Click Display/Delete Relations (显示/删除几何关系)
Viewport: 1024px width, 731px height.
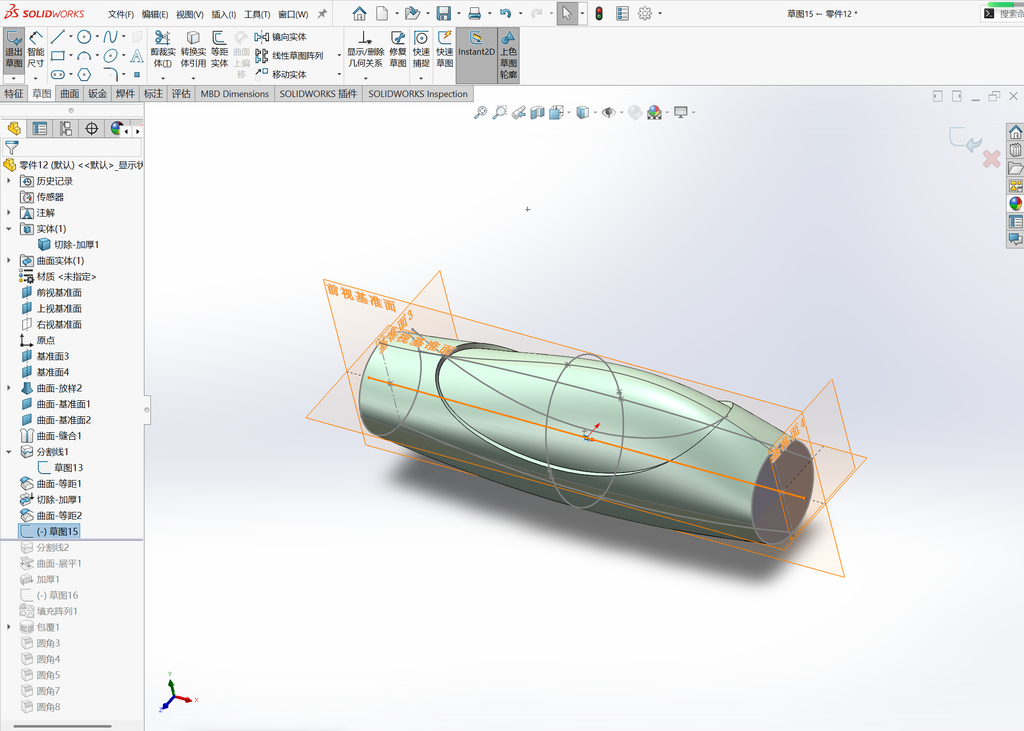pos(365,50)
